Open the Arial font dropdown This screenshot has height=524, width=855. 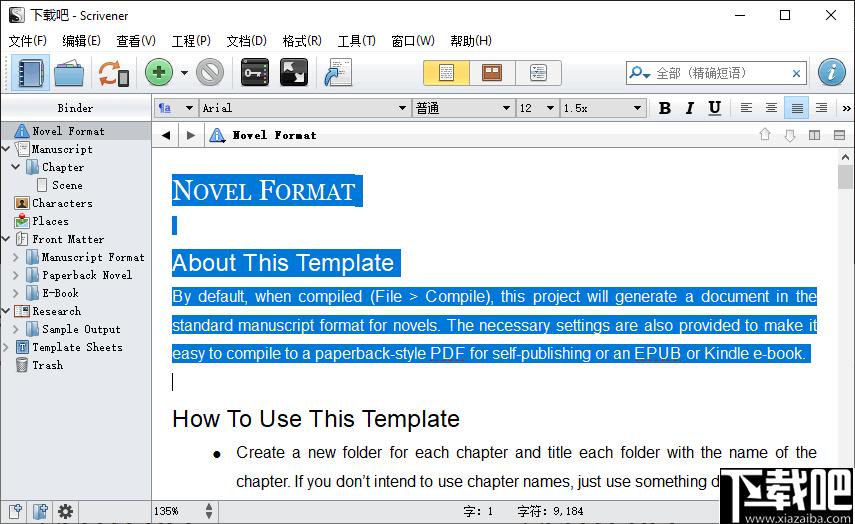(304, 108)
